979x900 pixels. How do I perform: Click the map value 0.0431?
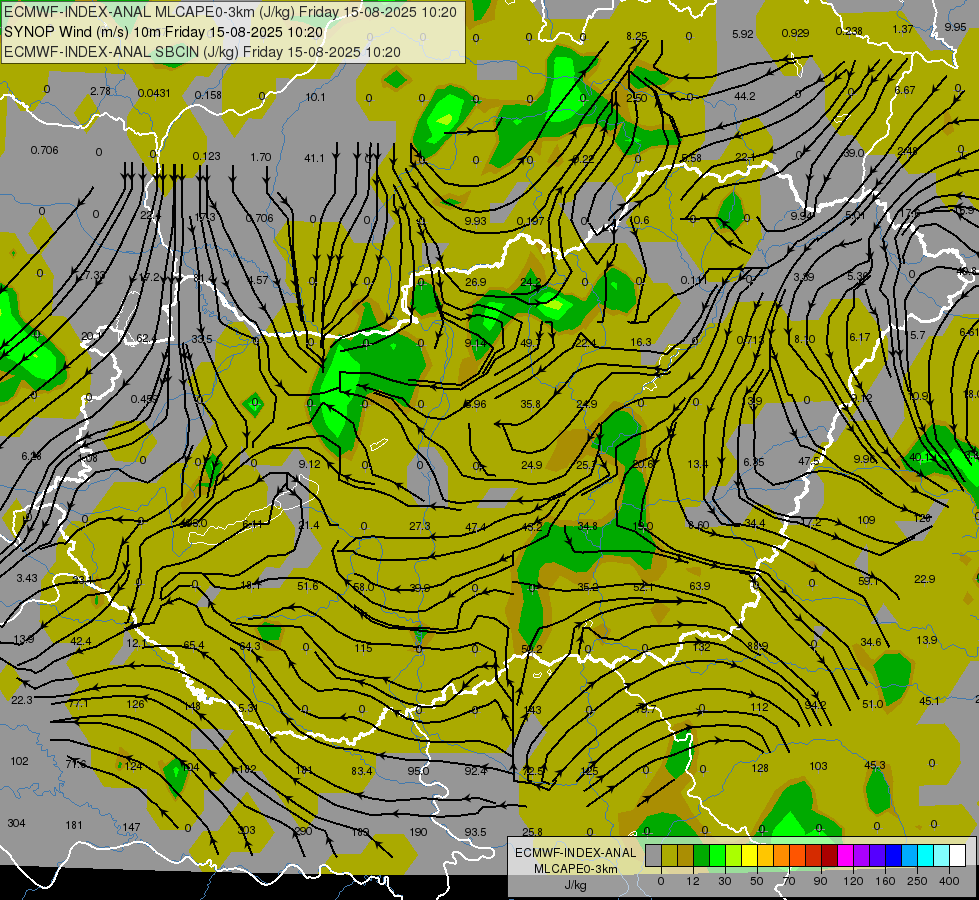154,93
